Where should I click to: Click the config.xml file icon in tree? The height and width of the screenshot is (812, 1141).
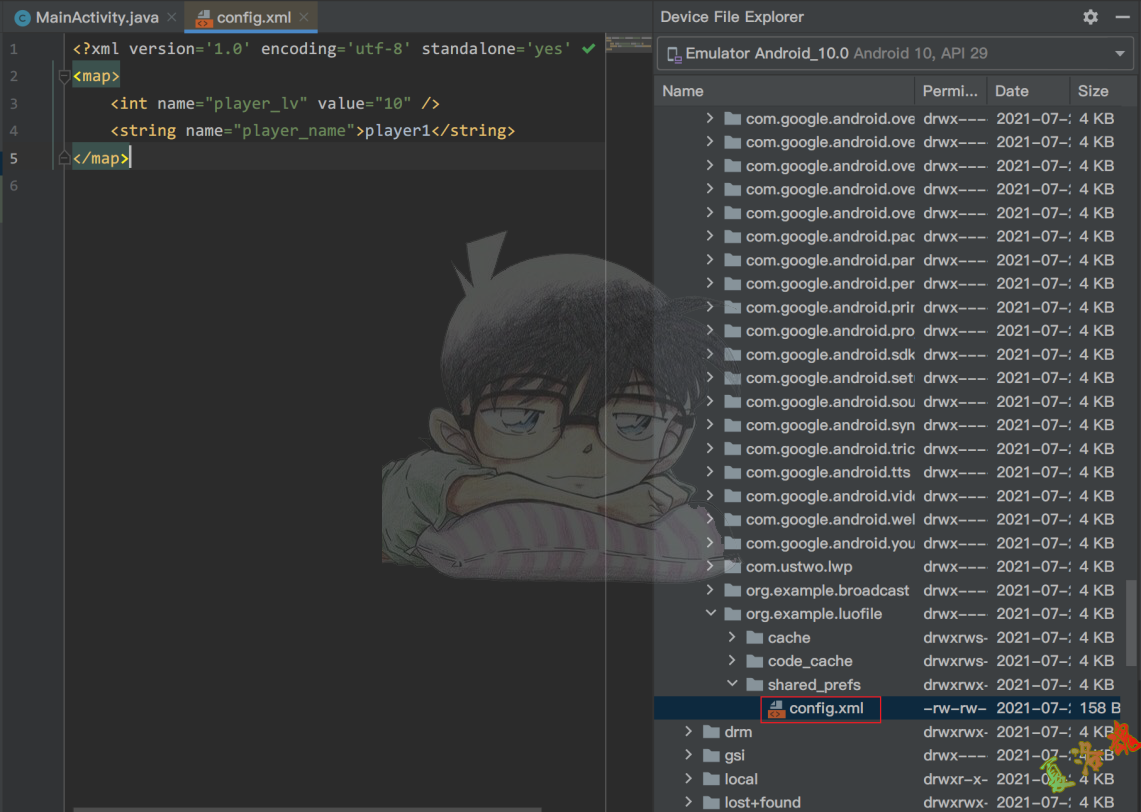tap(776, 709)
